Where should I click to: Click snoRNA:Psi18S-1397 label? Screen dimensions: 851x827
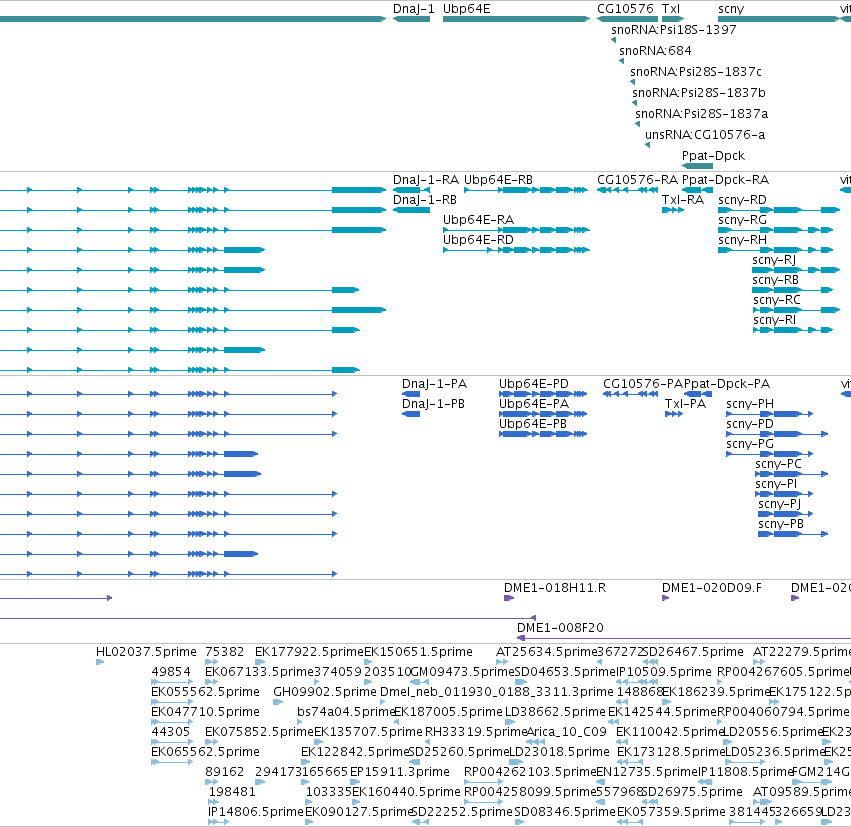(x=674, y=30)
